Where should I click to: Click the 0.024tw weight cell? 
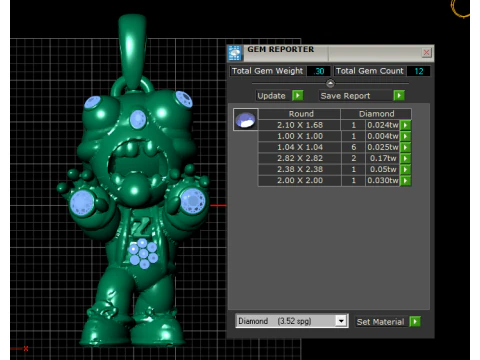point(383,125)
